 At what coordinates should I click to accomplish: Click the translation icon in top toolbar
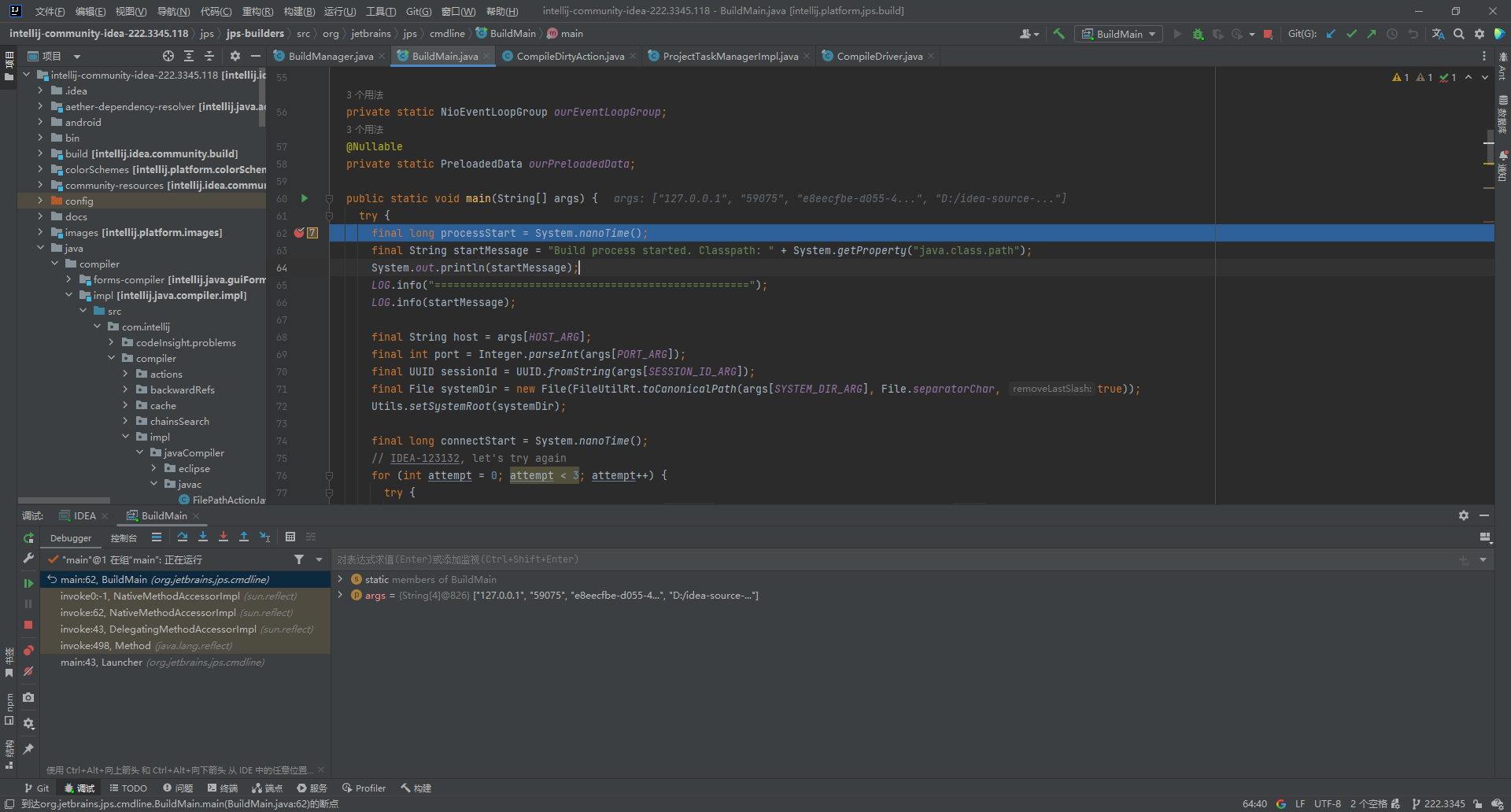pyautogui.click(x=1439, y=34)
